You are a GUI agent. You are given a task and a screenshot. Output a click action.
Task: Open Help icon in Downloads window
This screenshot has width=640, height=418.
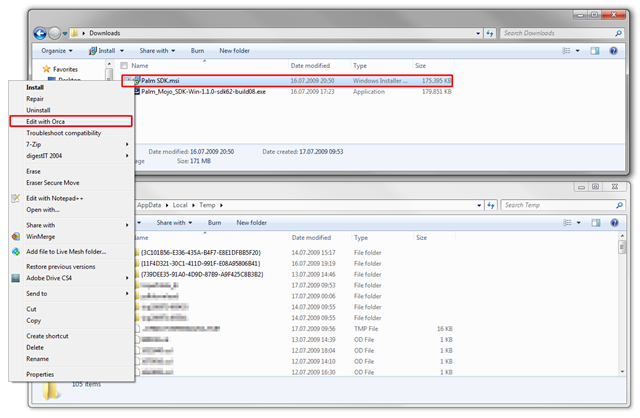point(613,51)
